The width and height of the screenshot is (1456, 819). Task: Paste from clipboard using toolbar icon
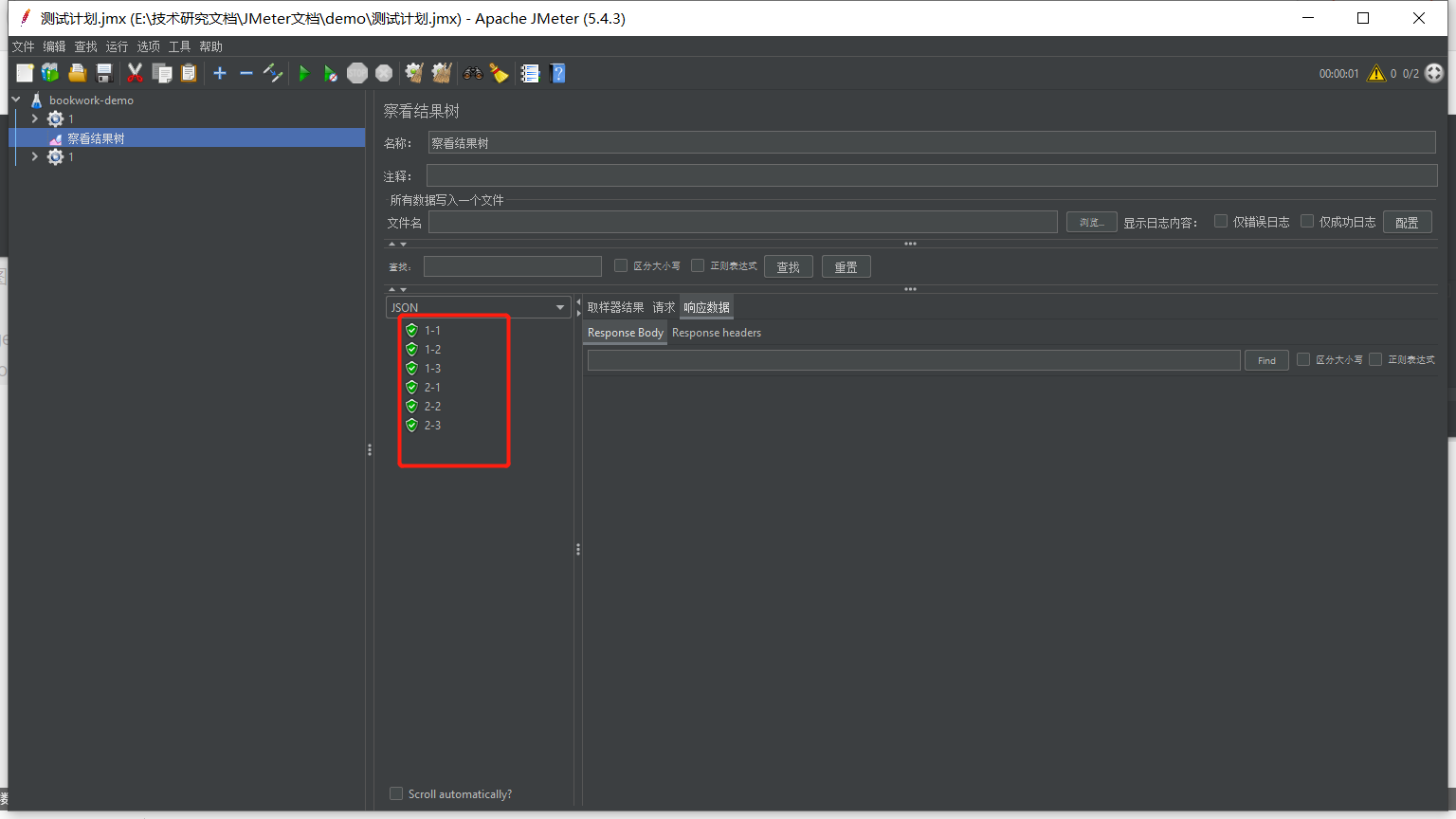(189, 73)
